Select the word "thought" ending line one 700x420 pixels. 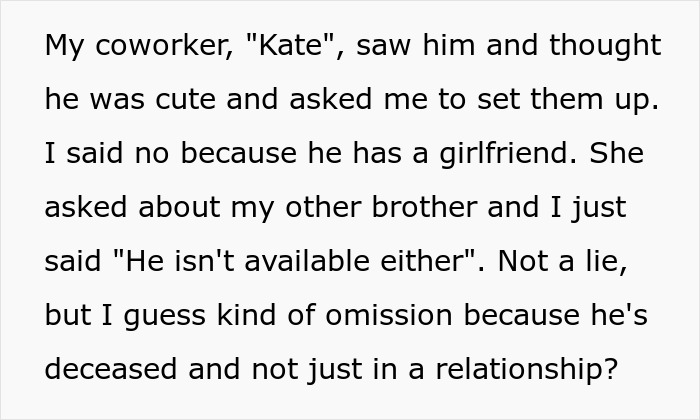pos(605,47)
